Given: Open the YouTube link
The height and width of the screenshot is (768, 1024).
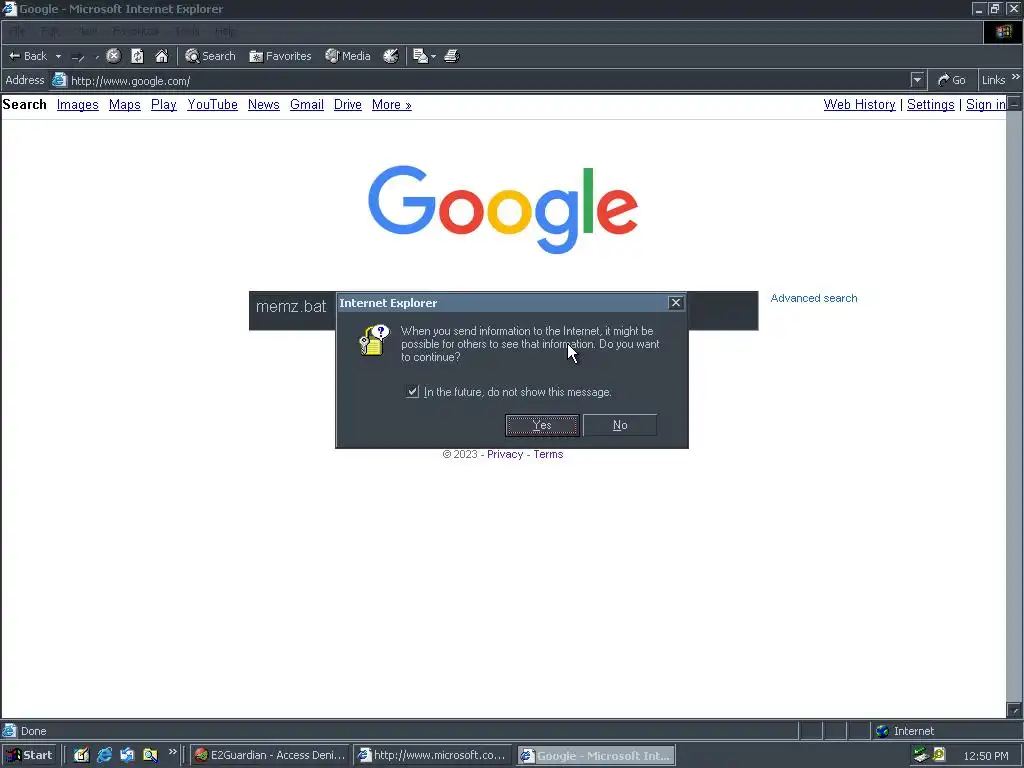Looking at the screenshot, I should [212, 104].
